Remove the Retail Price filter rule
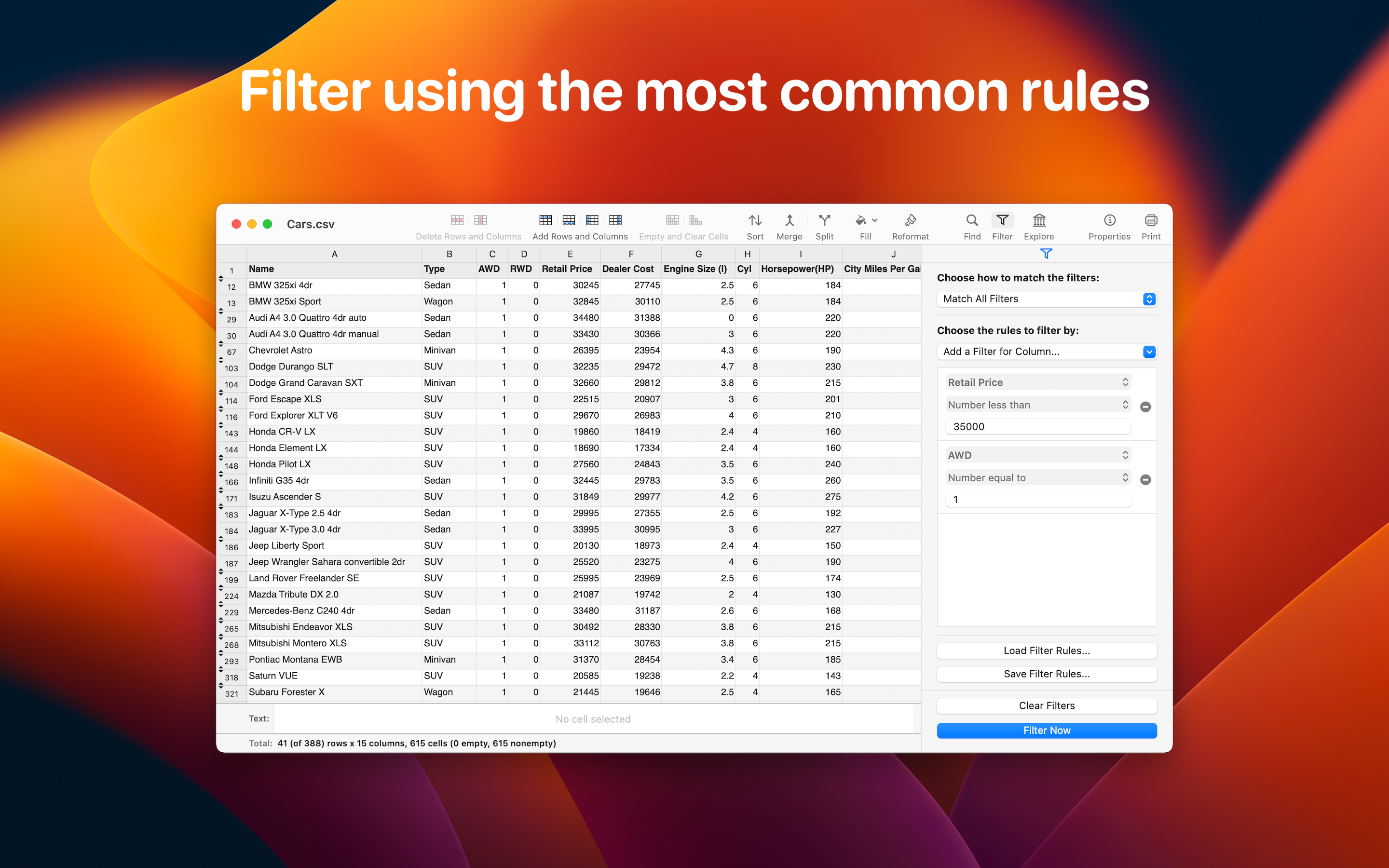Viewport: 1389px width, 868px height. point(1145,407)
